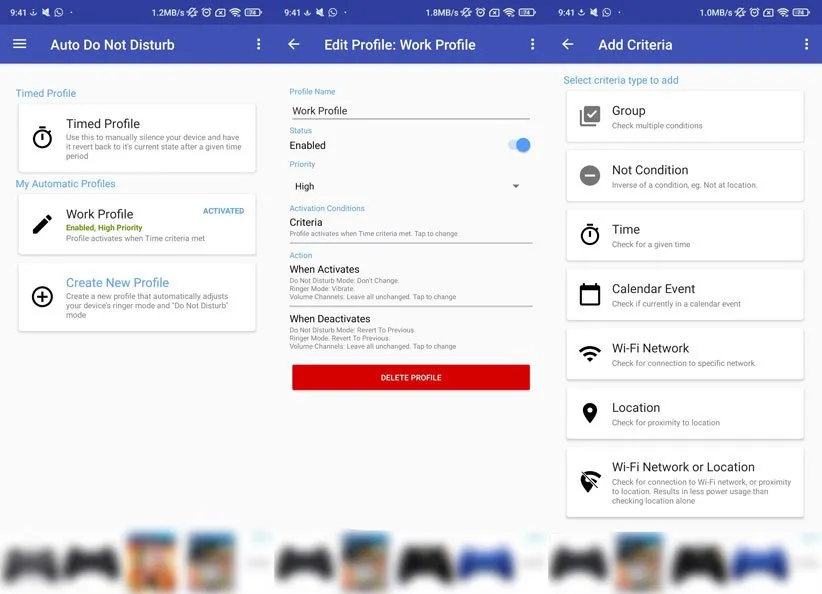This screenshot has height=594, width=822.
Task: Open overflow menu on Edit Profile screen
Action: 532,44
